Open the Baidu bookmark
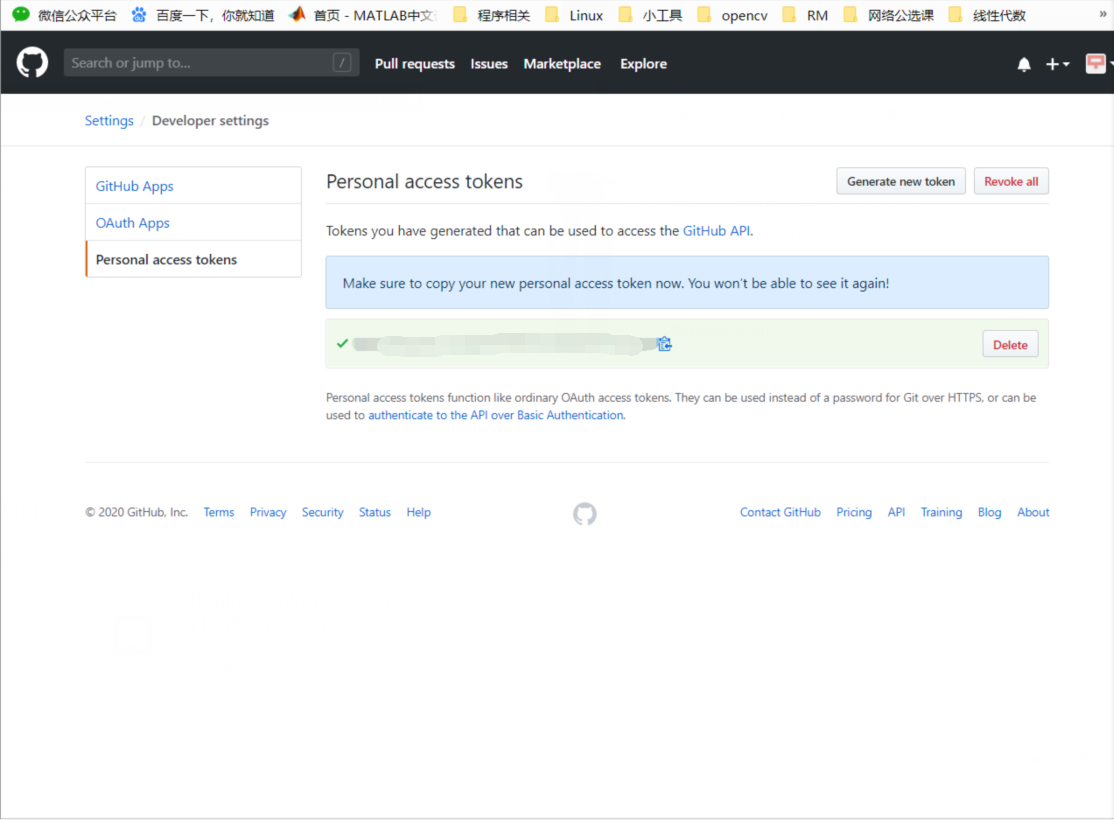This screenshot has width=1114, height=820. pyautogui.click(x=203, y=15)
